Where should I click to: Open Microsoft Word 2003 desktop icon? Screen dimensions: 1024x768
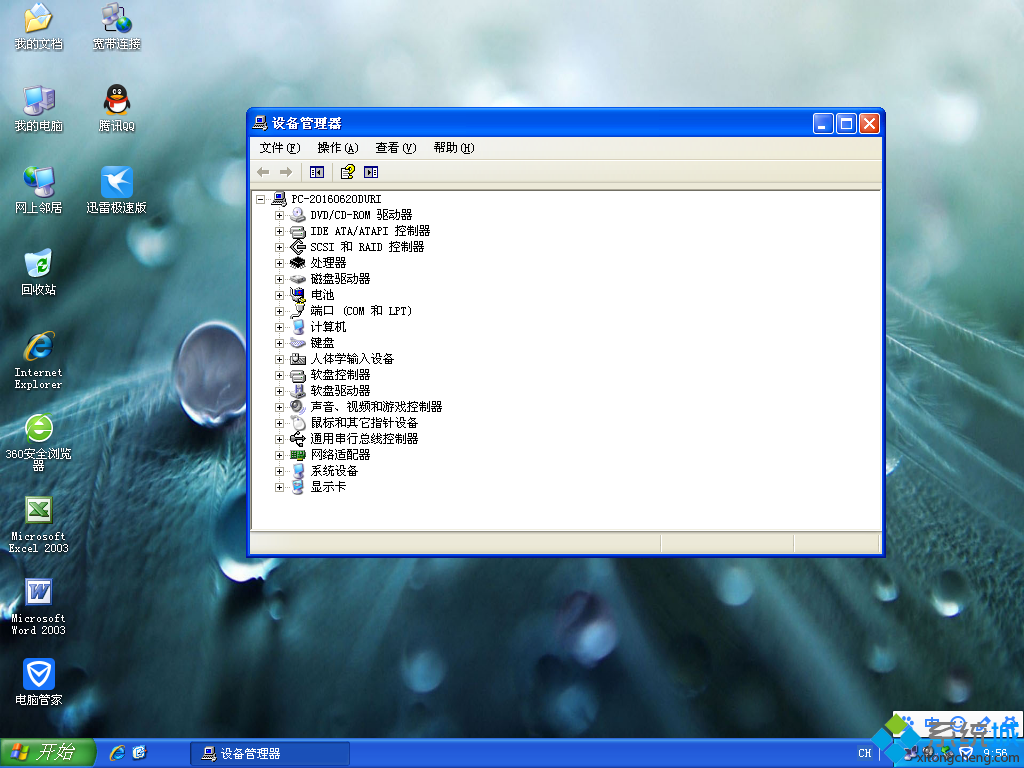pos(39,607)
